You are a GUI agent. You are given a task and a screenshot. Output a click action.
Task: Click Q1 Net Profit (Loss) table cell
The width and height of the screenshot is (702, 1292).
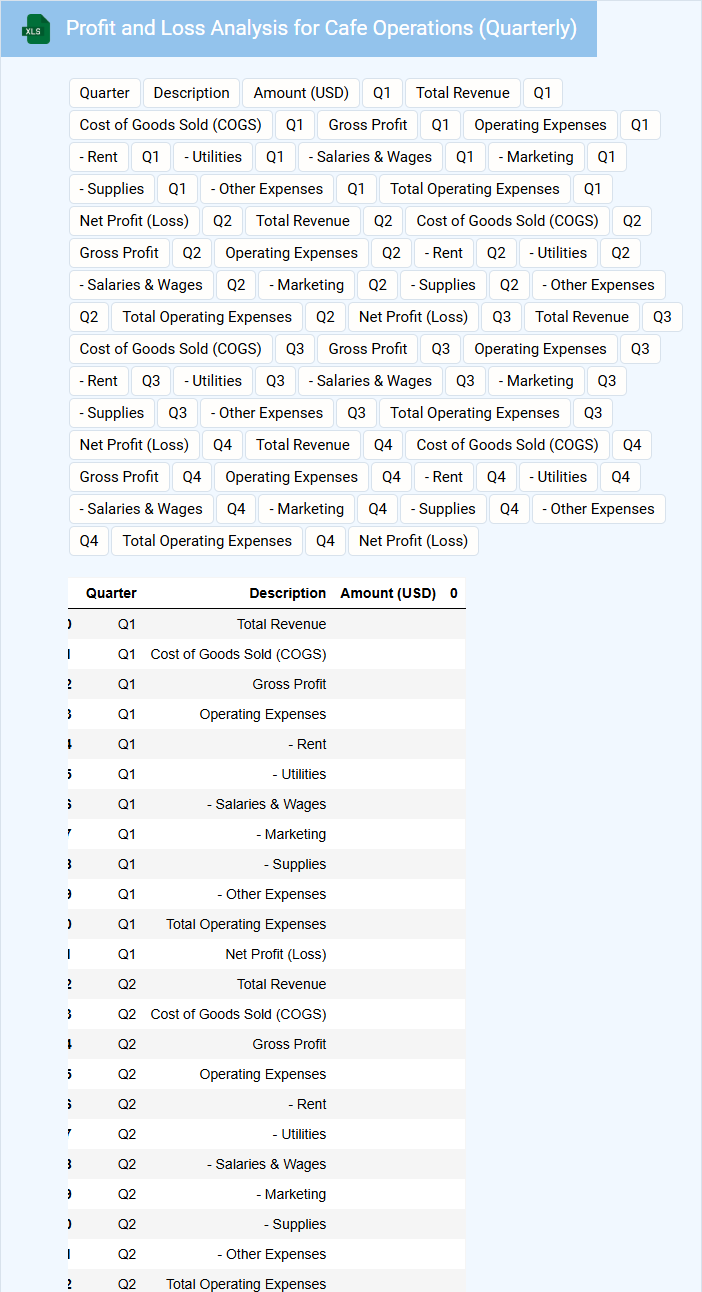click(x=275, y=954)
